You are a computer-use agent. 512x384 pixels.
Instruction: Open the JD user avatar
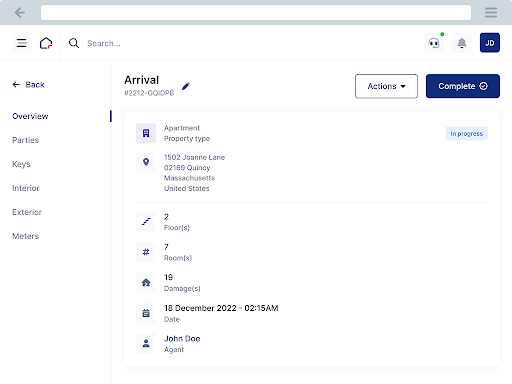pyautogui.click(x=490, y=43)
